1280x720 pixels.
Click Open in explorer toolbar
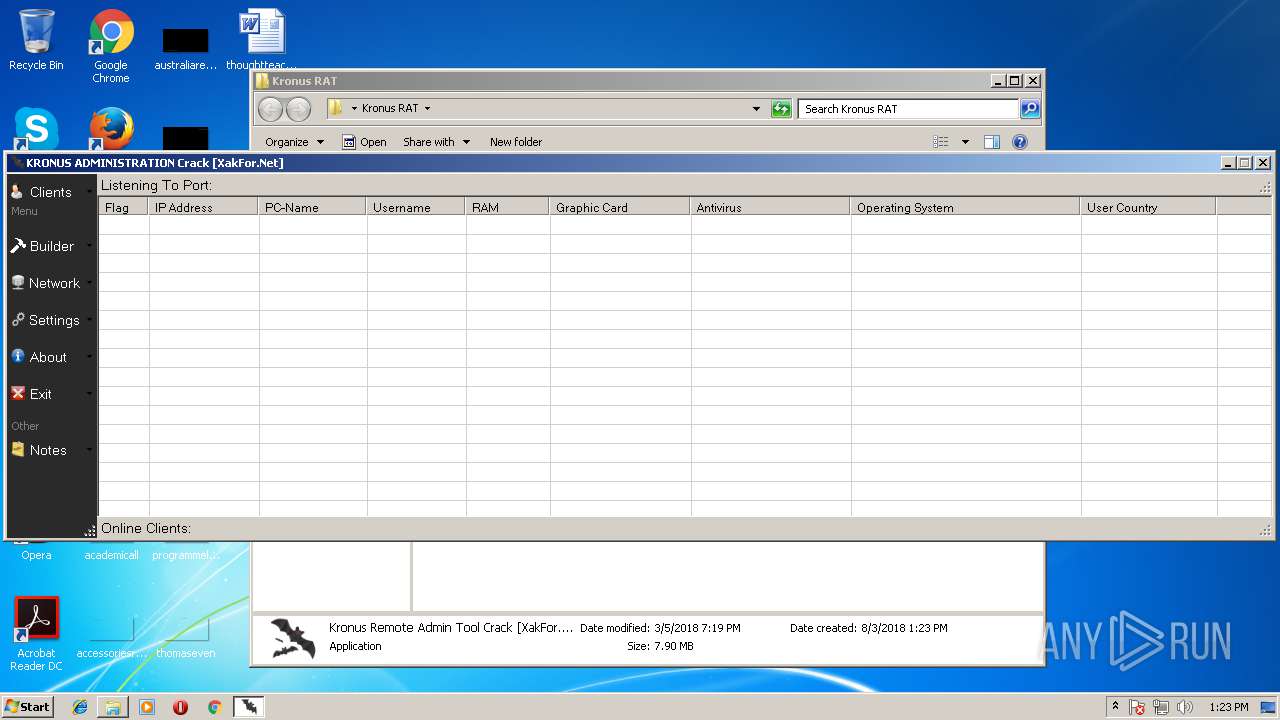point(364,142)
